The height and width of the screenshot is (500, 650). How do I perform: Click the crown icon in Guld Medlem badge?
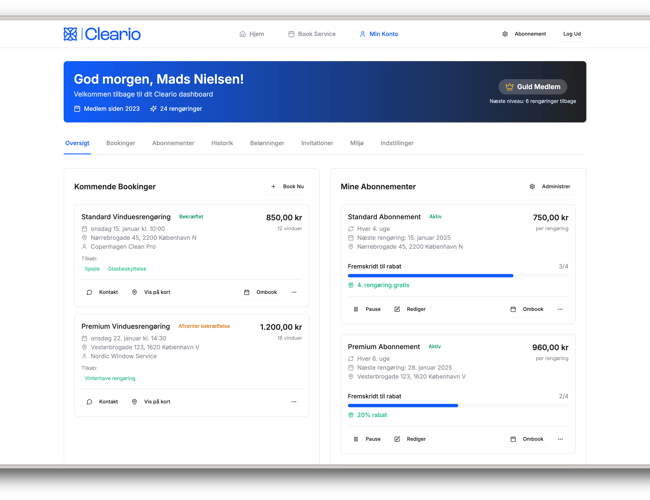click(x=509, y=87)
